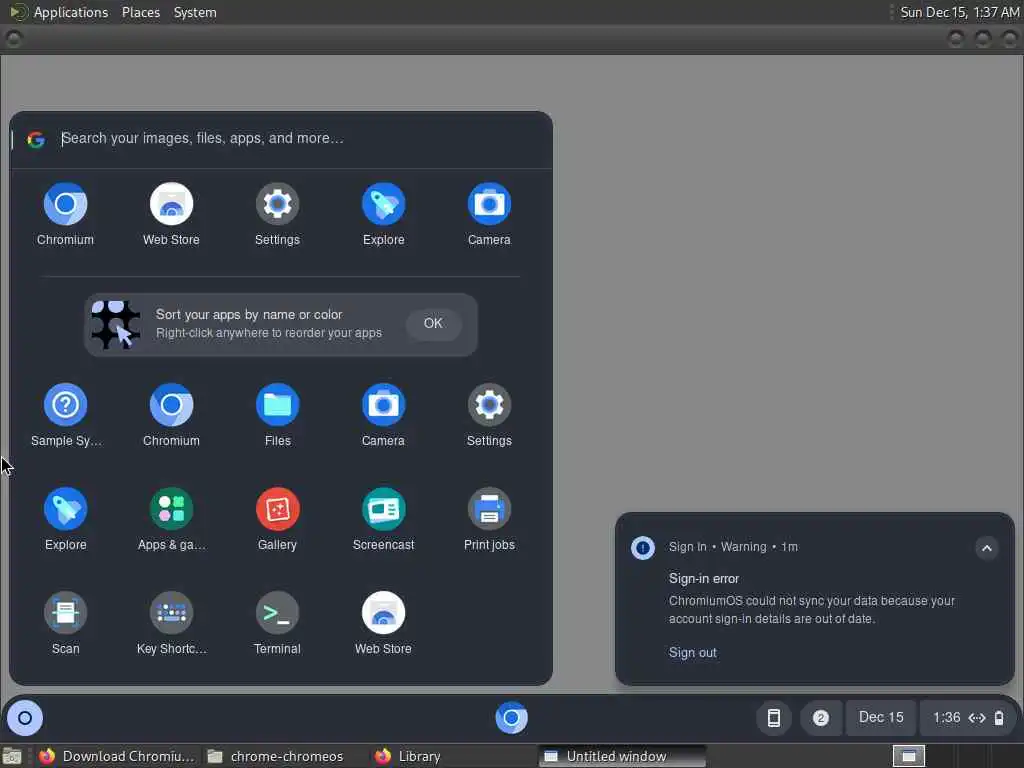Click the Google logo in the search bar
Image resolution: width=1024 pixels, height=768 pixels.
(x=36, y=139)
